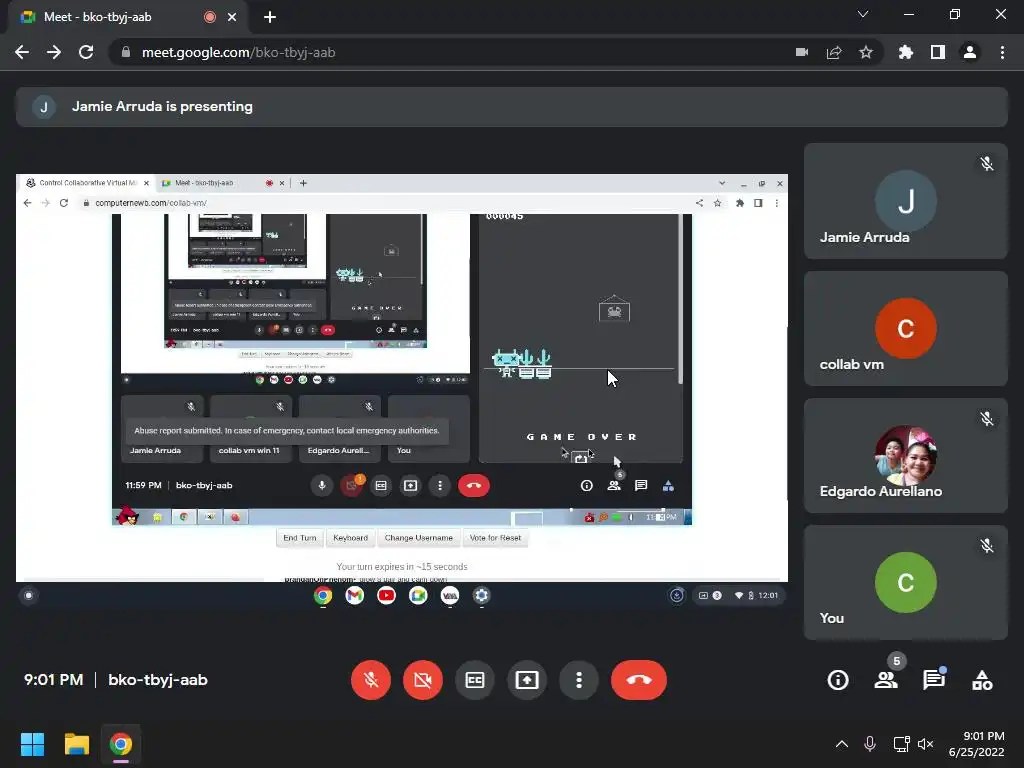Image resolution: width=1024 pixels, height=768 pixels.
Task: Click the presented Chromebook launcher circle
Action: 29,596
